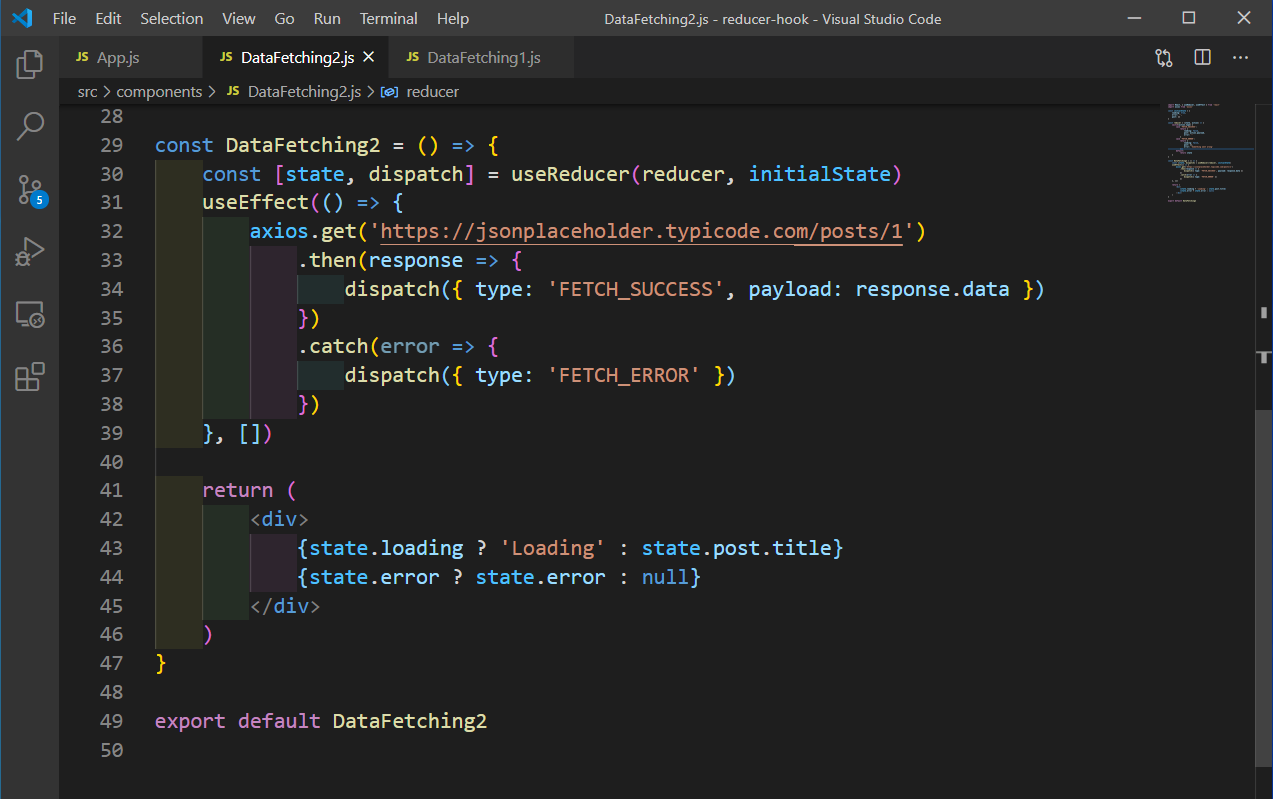The image size is (1273, 799).
Task: Minimize the VS Code window
Action: tap(1135, 18)
